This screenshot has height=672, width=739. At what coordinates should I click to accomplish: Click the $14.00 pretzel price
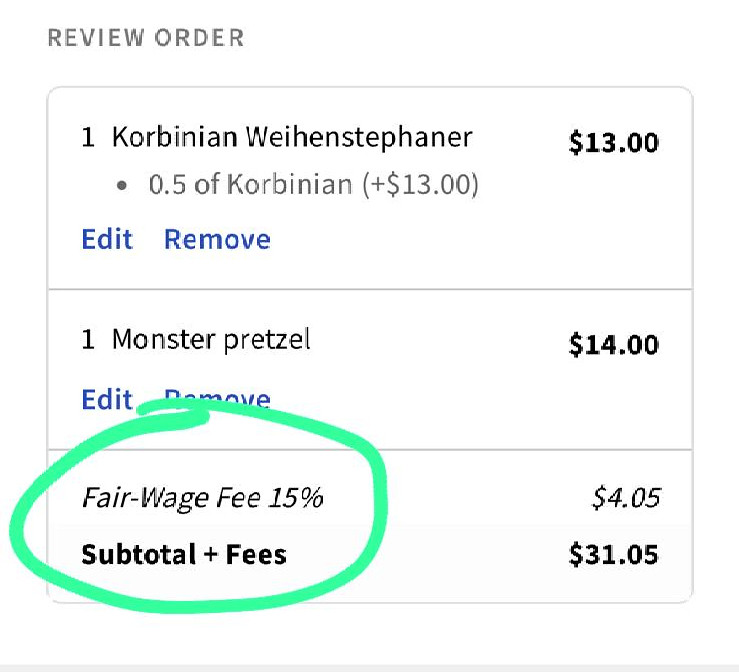point(613,345)
